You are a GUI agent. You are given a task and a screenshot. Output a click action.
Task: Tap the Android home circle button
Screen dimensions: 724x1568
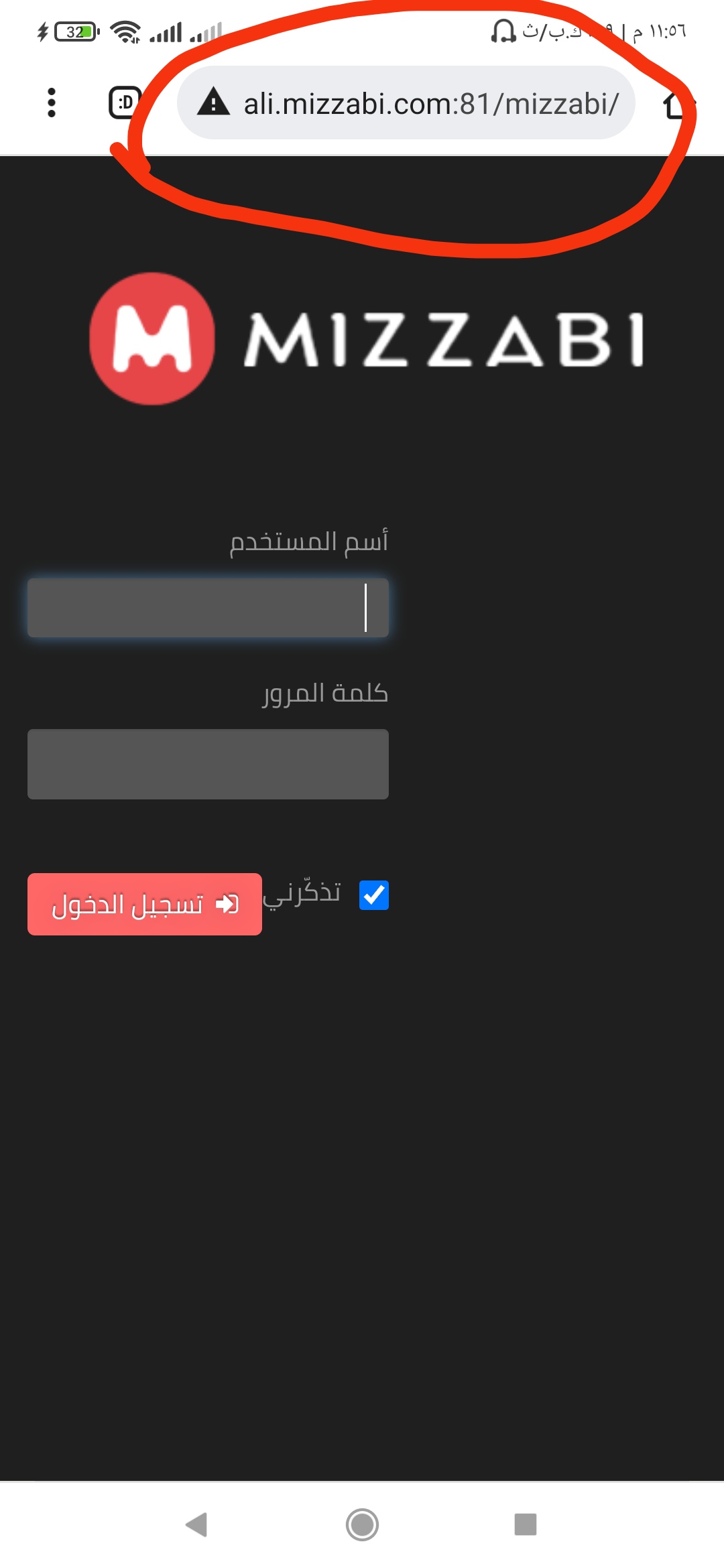pyautogui.click(x=362, y=1524)
